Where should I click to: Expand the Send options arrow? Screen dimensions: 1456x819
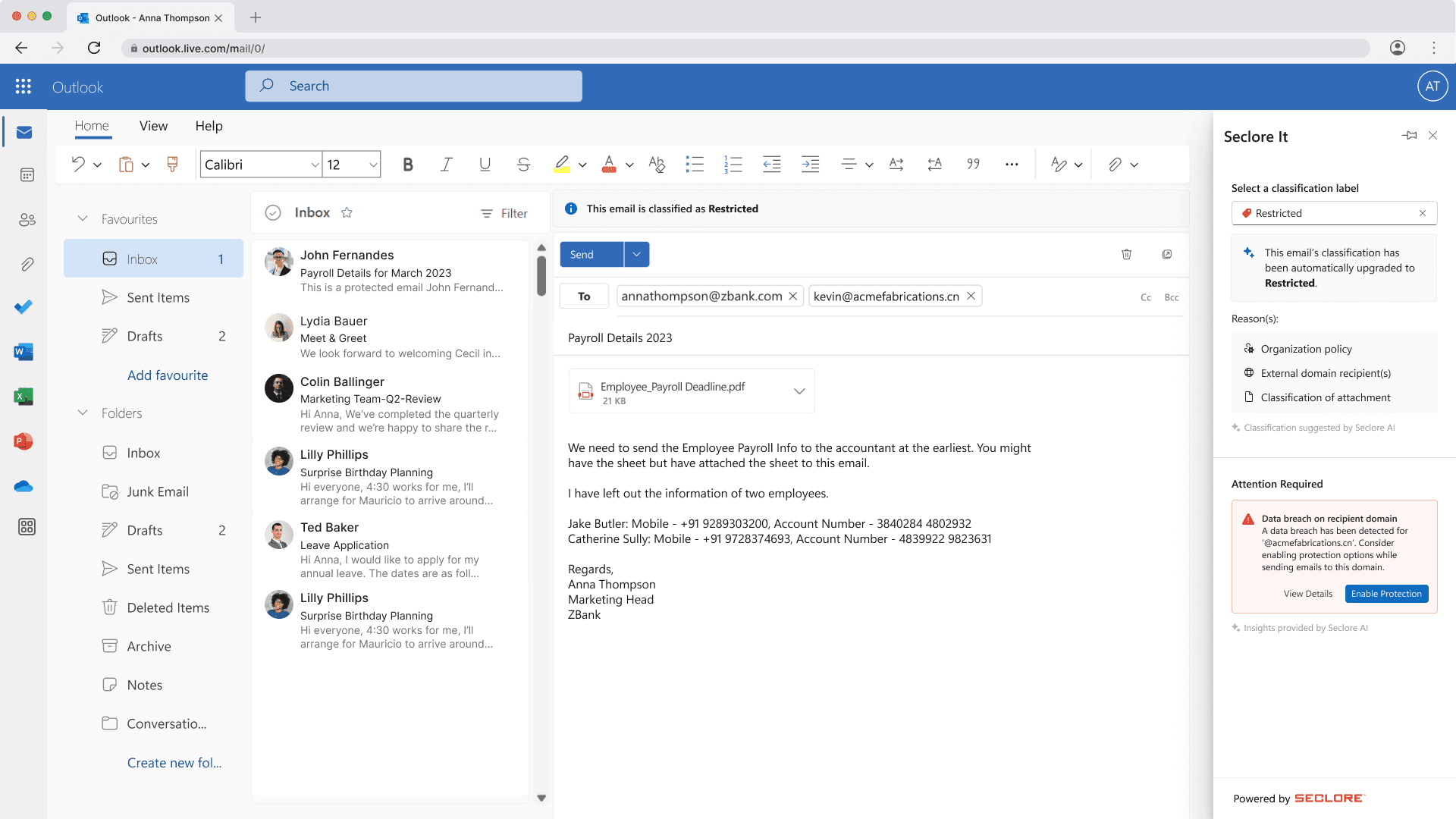click(x=637, y=255)
